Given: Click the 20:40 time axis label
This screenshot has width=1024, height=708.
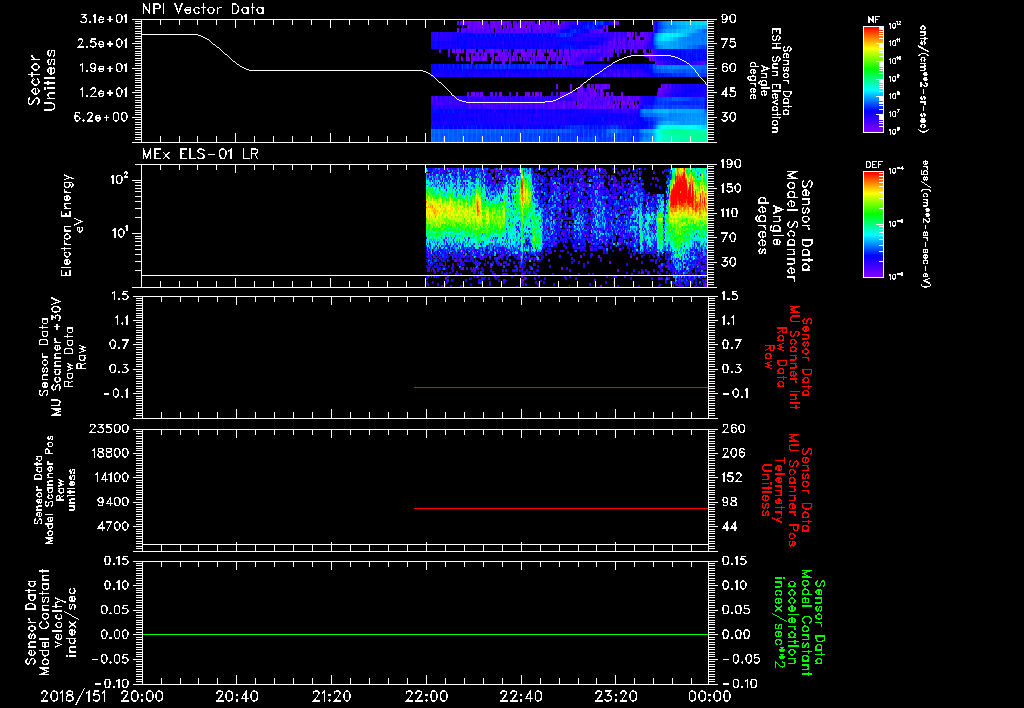Looking at the screenshot, I should pyautogui.click(x=236, y=696).
